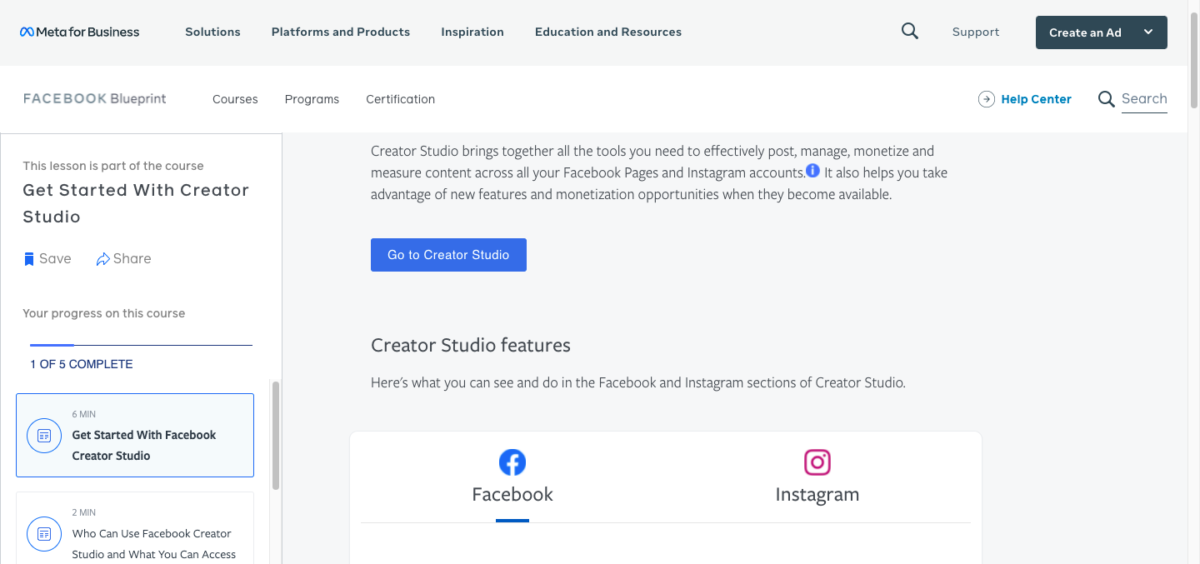The height and width of the screenshot is (564, 1200).
Task: Click the Meta for Business logo
Action: pos(80,32)
